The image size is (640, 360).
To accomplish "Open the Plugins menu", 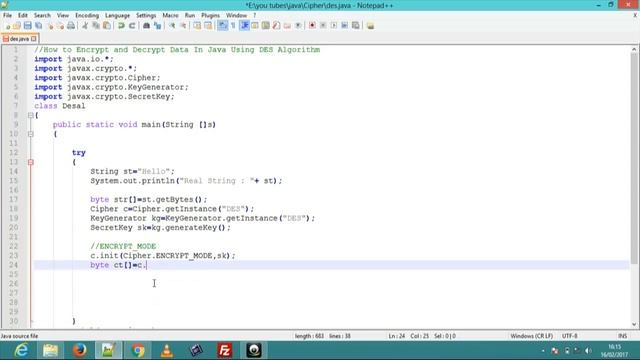I will [210, 16].
